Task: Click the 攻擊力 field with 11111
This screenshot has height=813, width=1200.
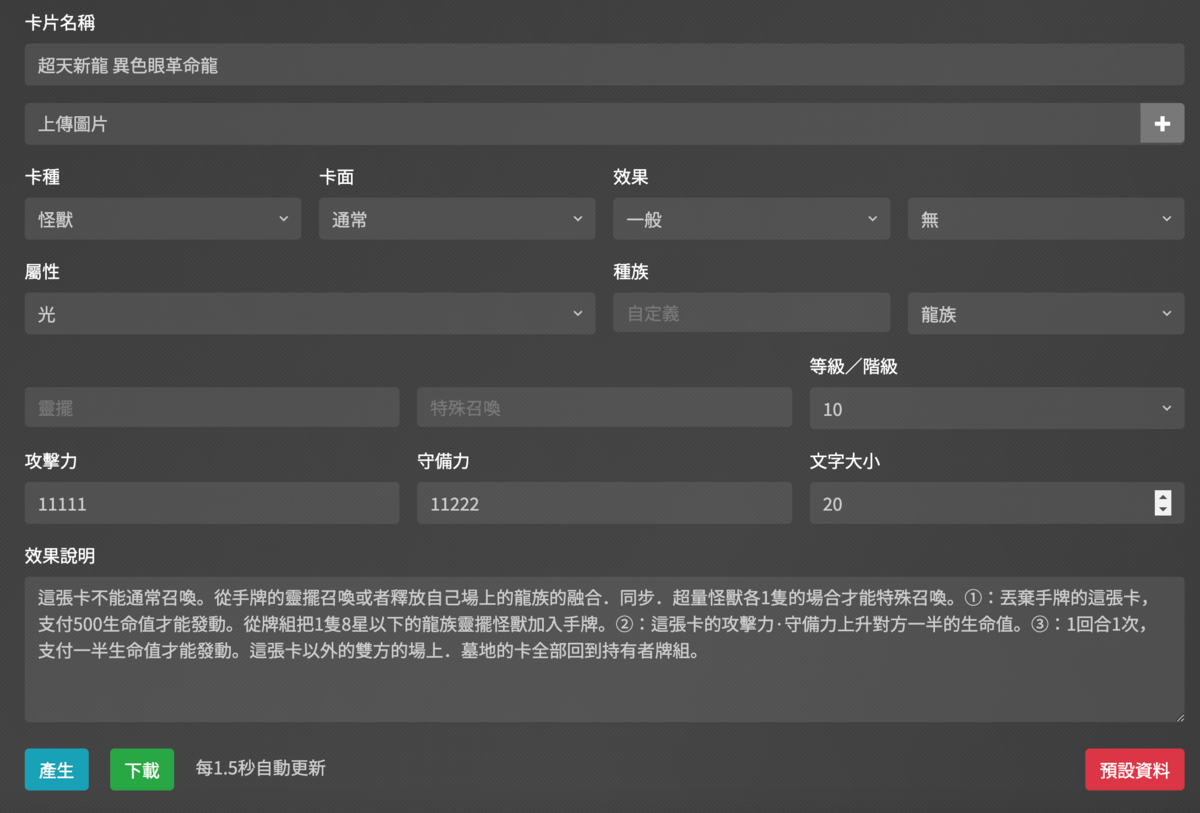Action: coord(211,504)
